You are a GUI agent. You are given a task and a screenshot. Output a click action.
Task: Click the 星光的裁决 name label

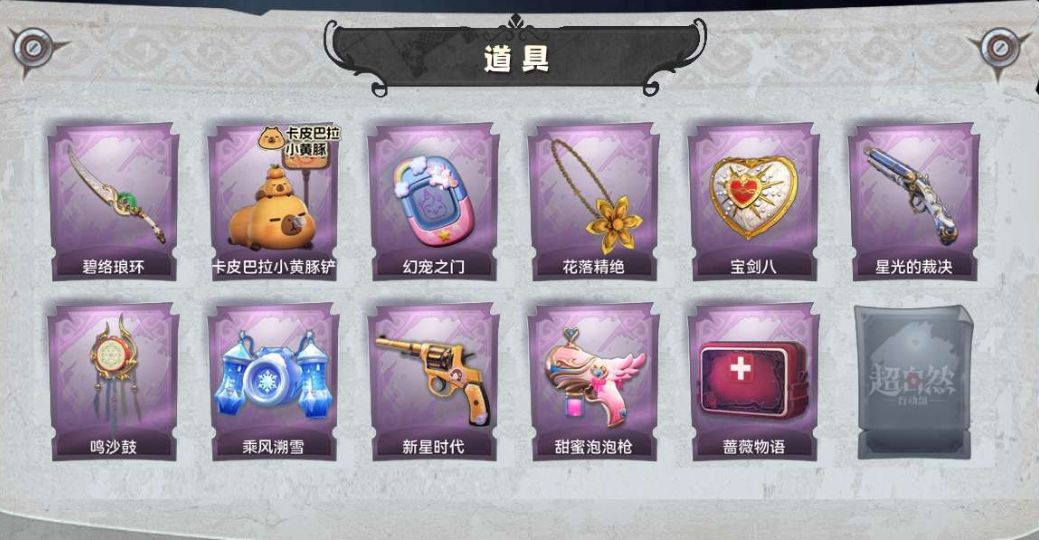pos(914,266)
